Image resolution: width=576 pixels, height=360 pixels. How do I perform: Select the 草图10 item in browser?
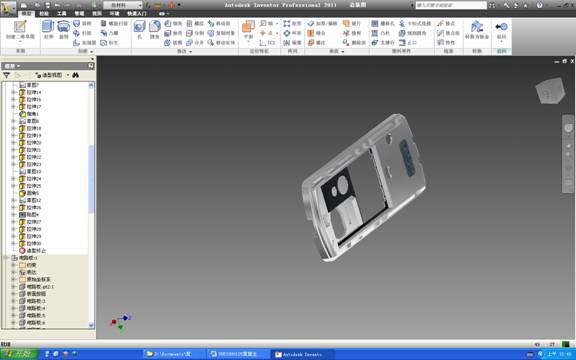(x=30, y=172)
